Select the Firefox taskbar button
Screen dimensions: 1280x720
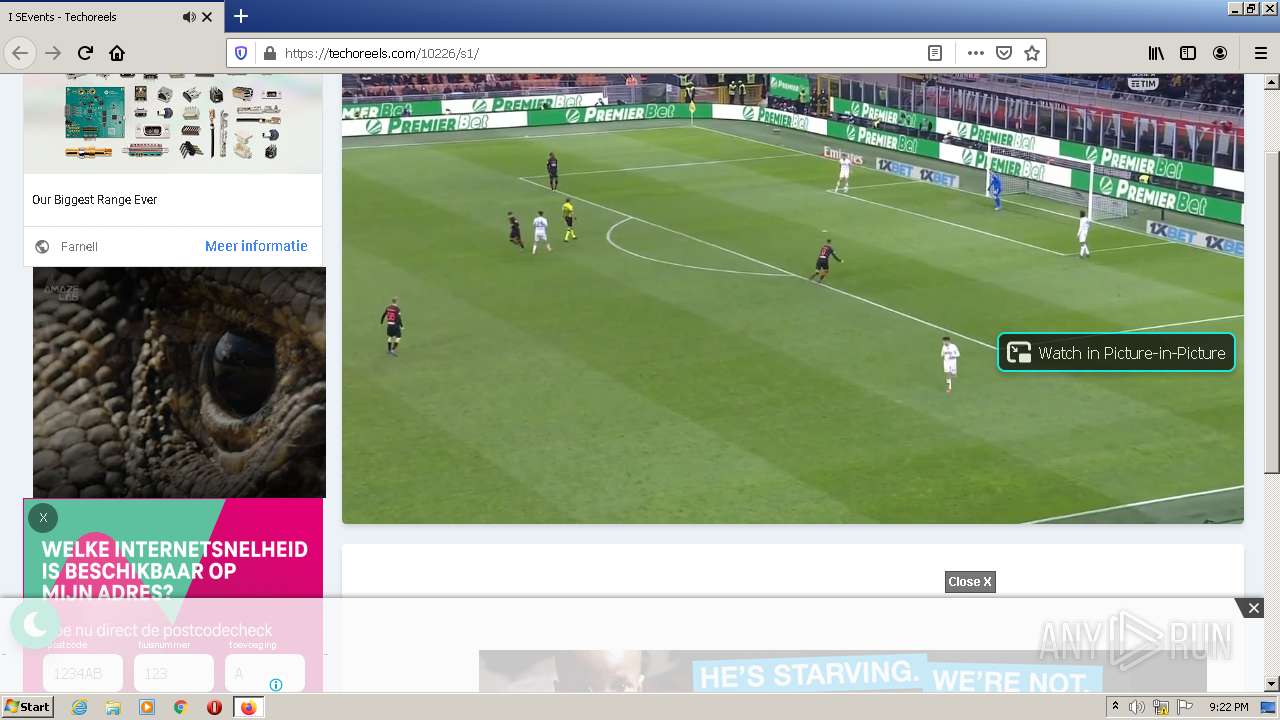pyautogui.click(x=248, y=707)
